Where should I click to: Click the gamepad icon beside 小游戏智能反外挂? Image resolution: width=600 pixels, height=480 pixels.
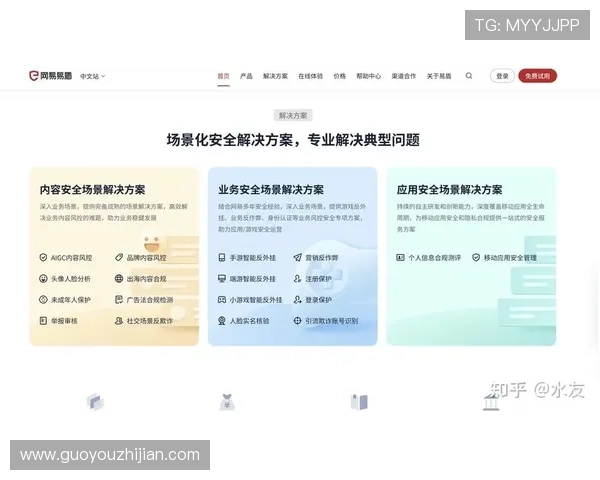pyautogui.click(x=222, y=299)
